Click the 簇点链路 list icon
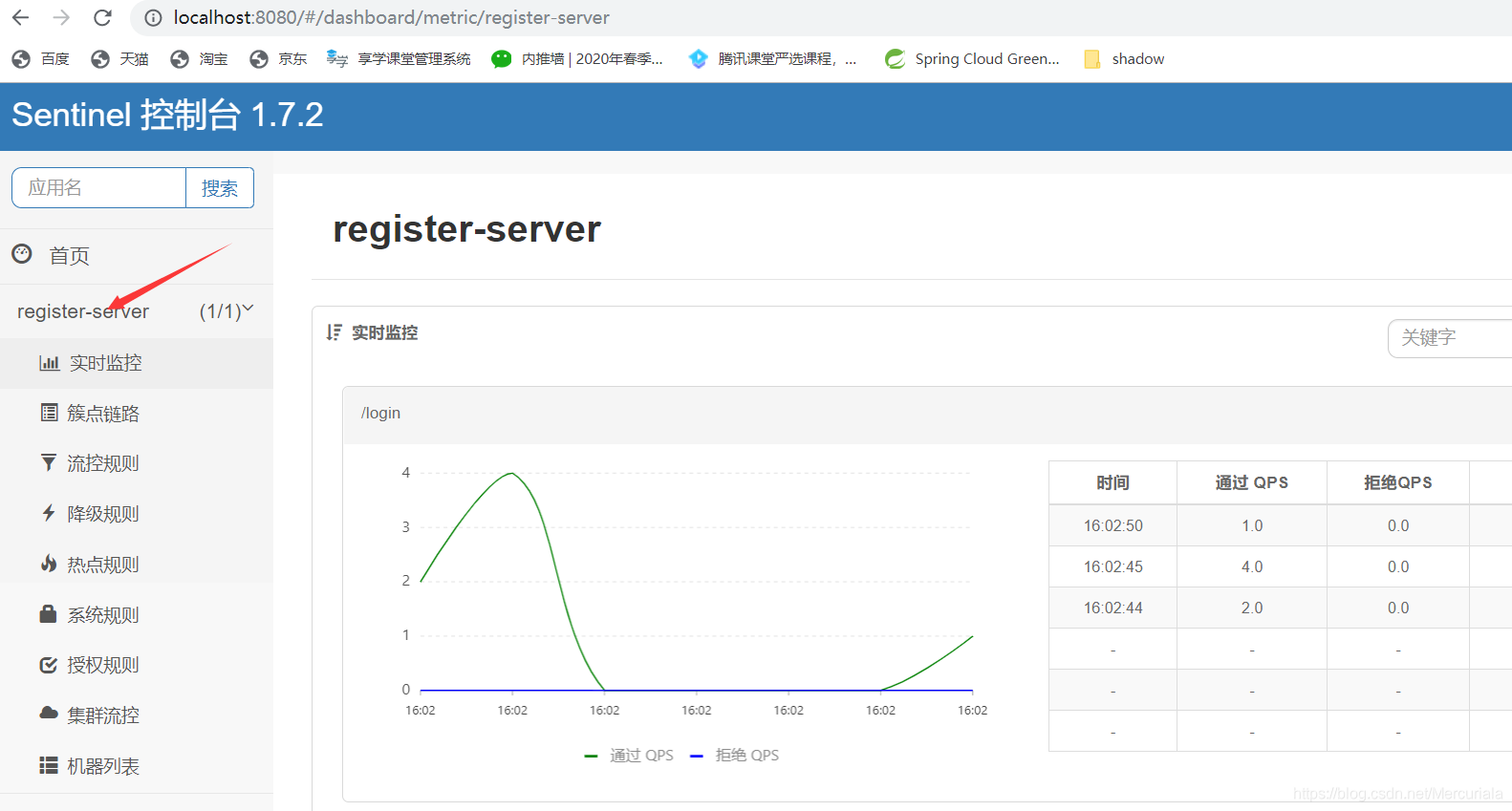 click(x=49, y=413)
